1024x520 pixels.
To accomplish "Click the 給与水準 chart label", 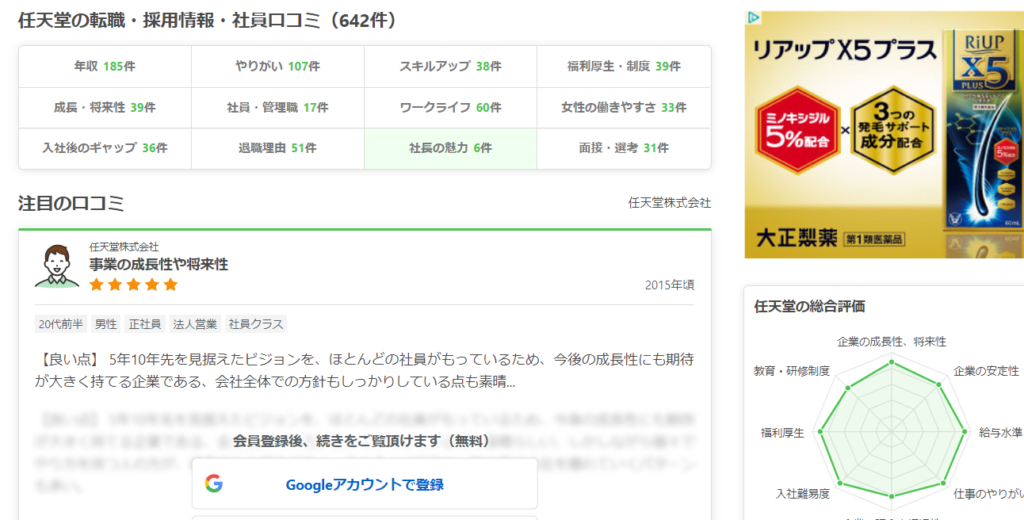I will (x=1000, y=432).
